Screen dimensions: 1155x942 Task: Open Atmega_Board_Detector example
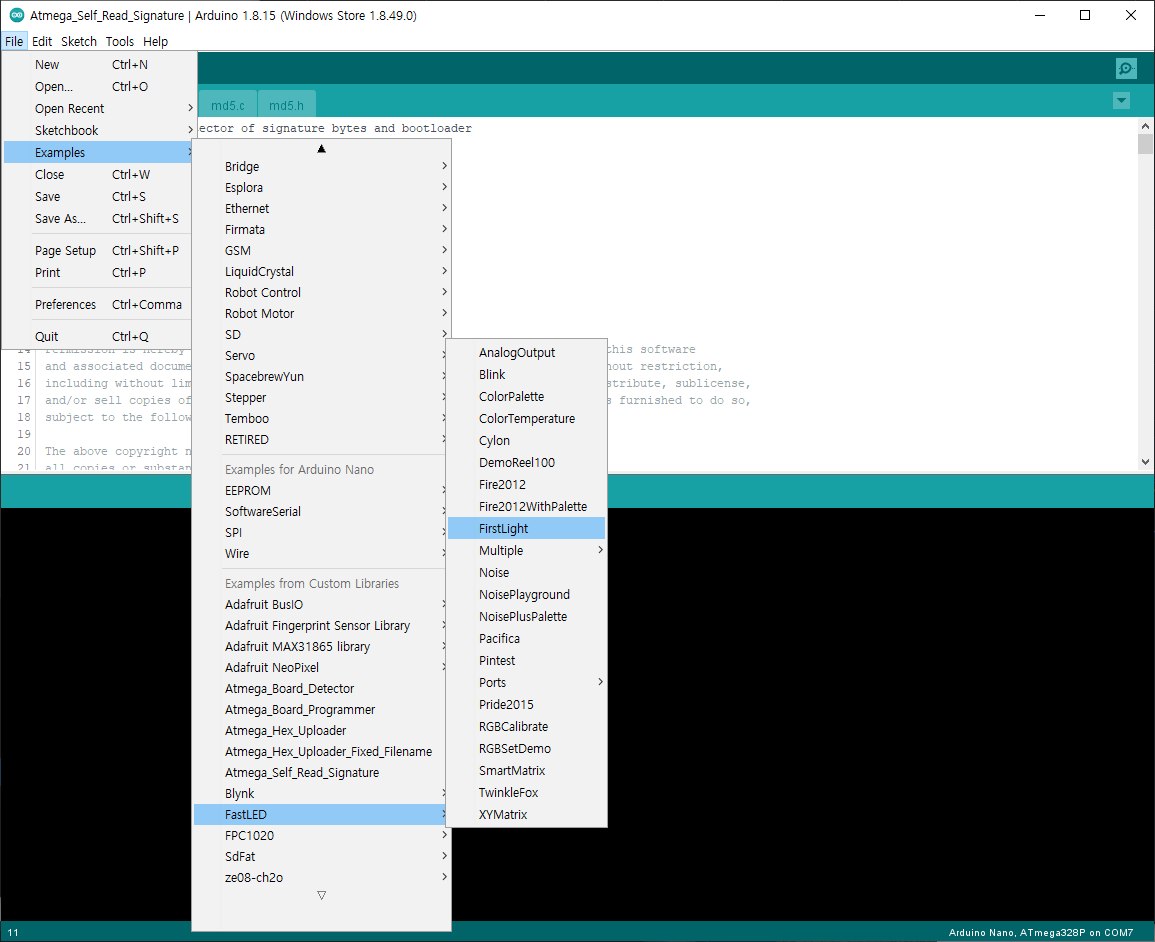(x=320, y=689)
